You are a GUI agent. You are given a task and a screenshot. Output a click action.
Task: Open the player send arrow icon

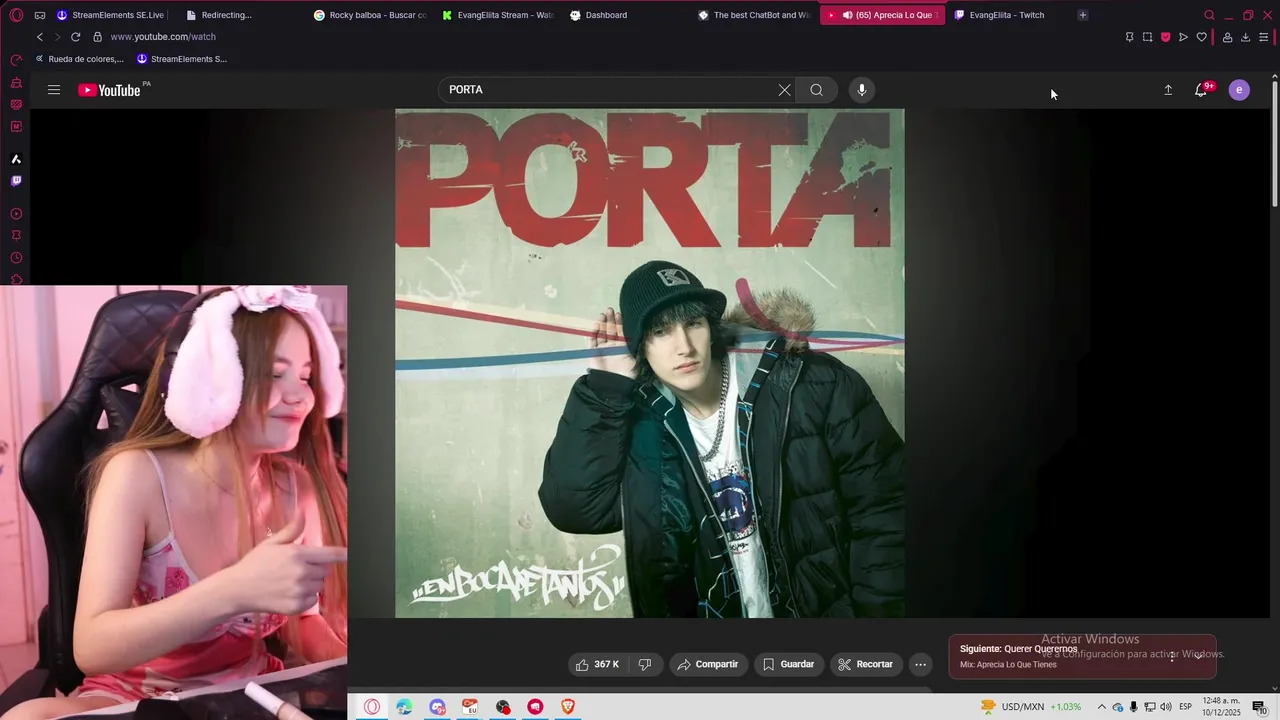tap(1183, 37)
